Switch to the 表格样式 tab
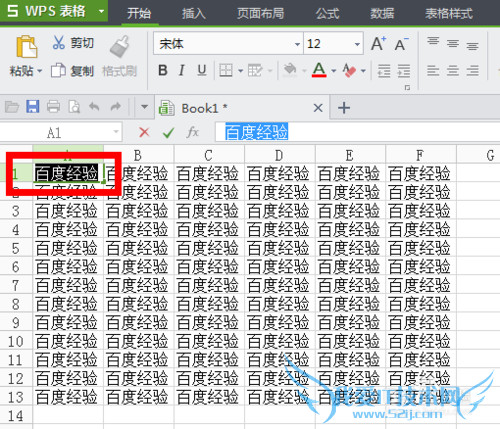The image size is (500, 429). (449, 14)
